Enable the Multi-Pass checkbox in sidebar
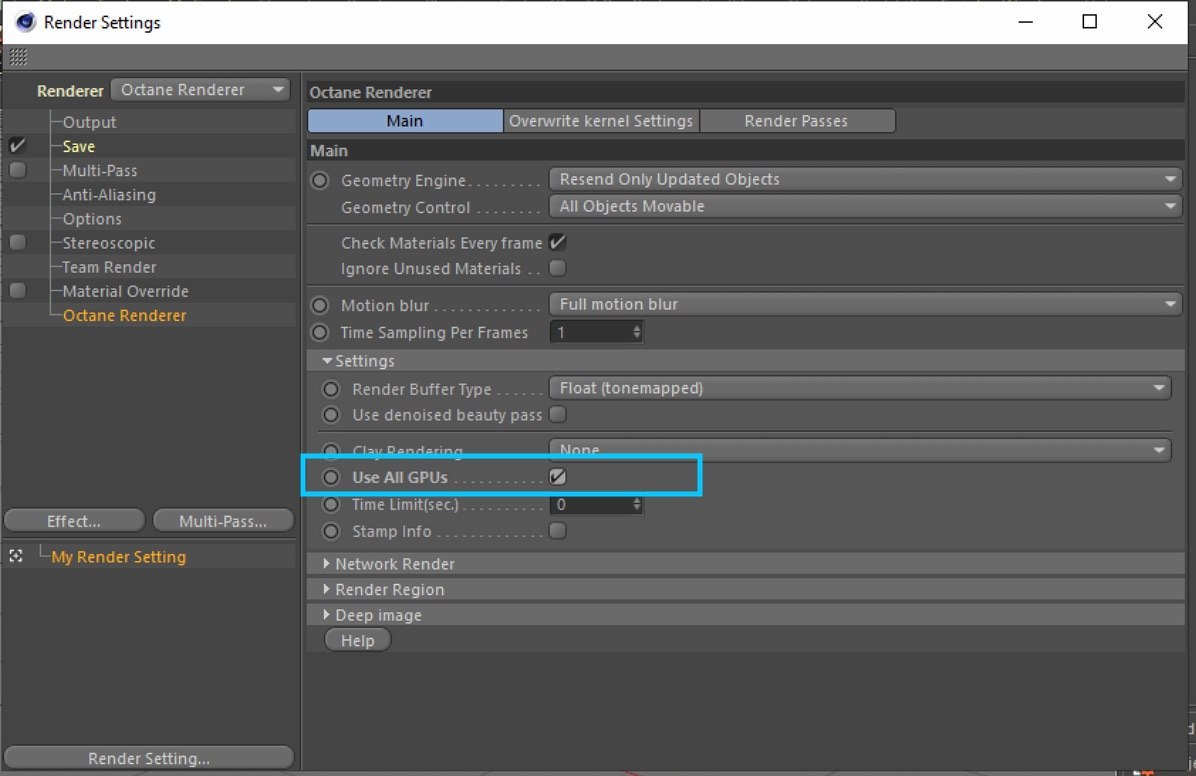 click(18, 170)
